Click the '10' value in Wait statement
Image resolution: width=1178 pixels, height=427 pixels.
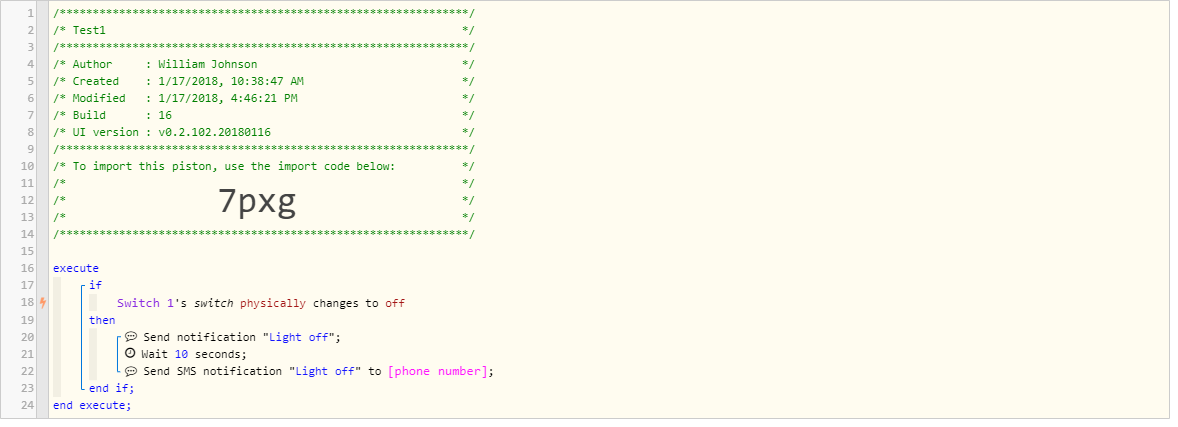(181, 354)
